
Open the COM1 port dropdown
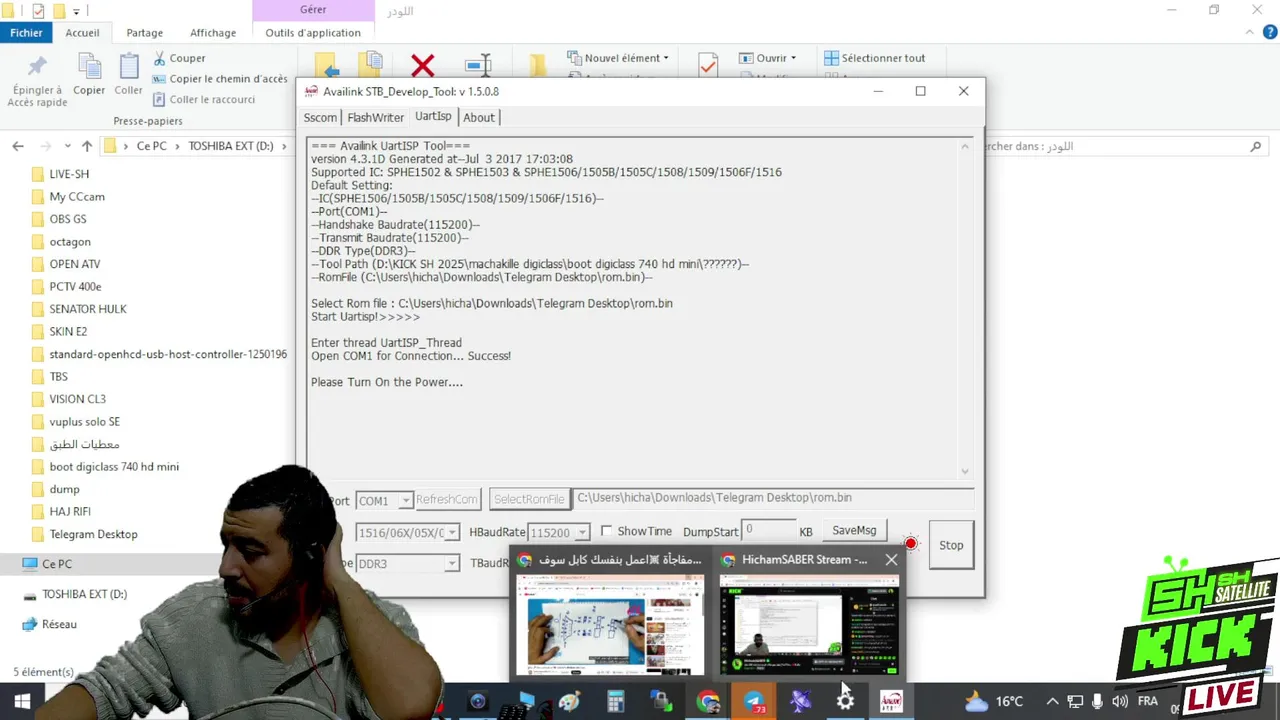406,500
